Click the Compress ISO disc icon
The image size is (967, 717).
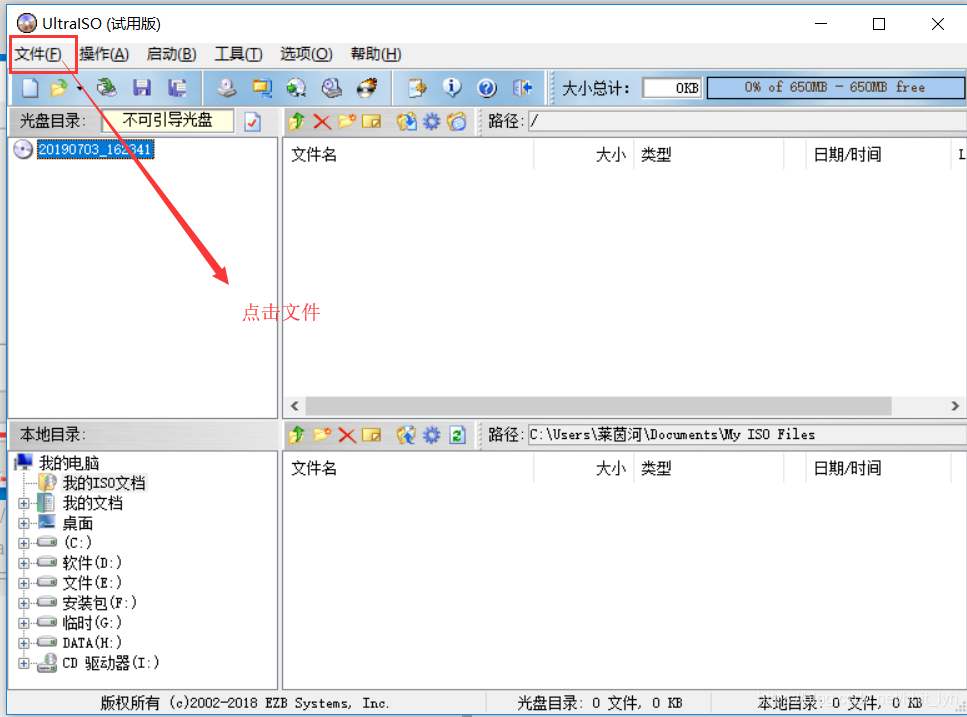click(297, 88)
